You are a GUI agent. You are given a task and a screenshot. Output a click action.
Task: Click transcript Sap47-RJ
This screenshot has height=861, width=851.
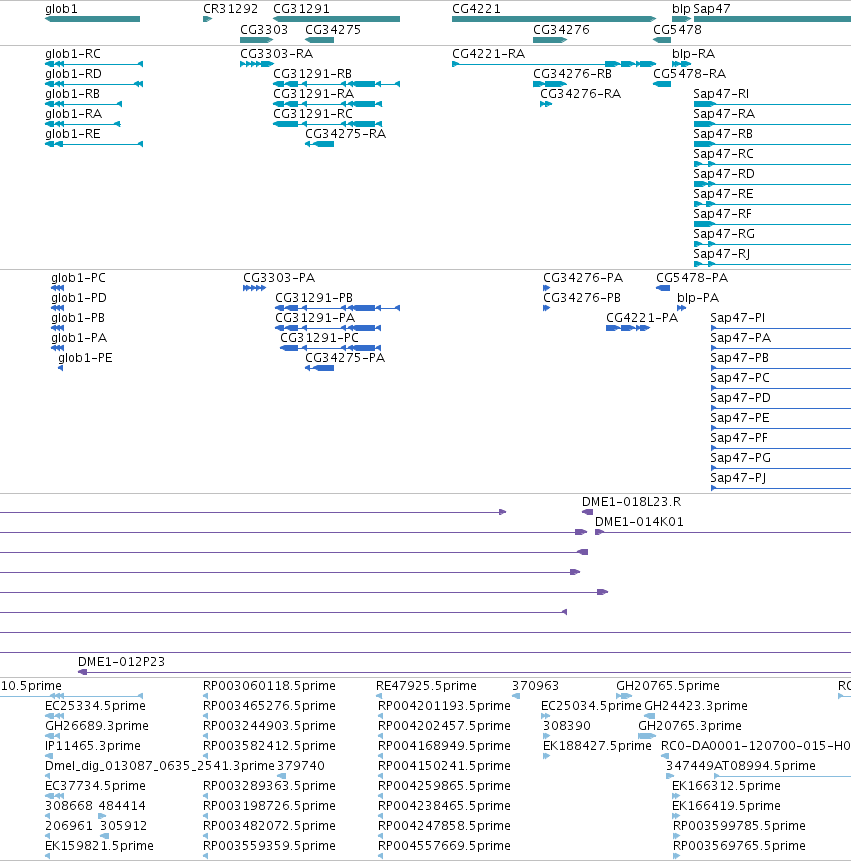(721, 254)
